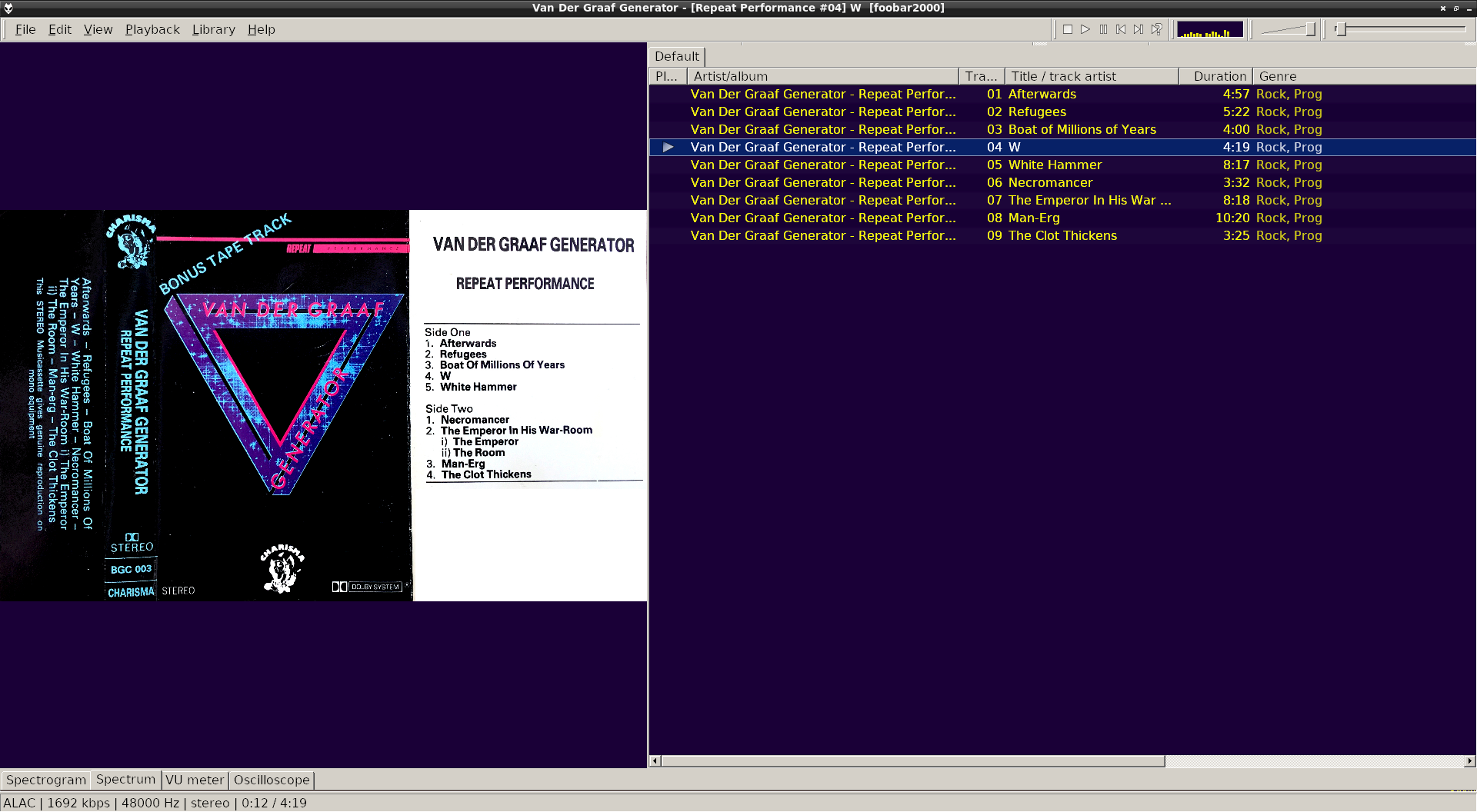Screen dimensions: 1477x812
Task: Select track 01 Afterwards
Action: 1062,94
